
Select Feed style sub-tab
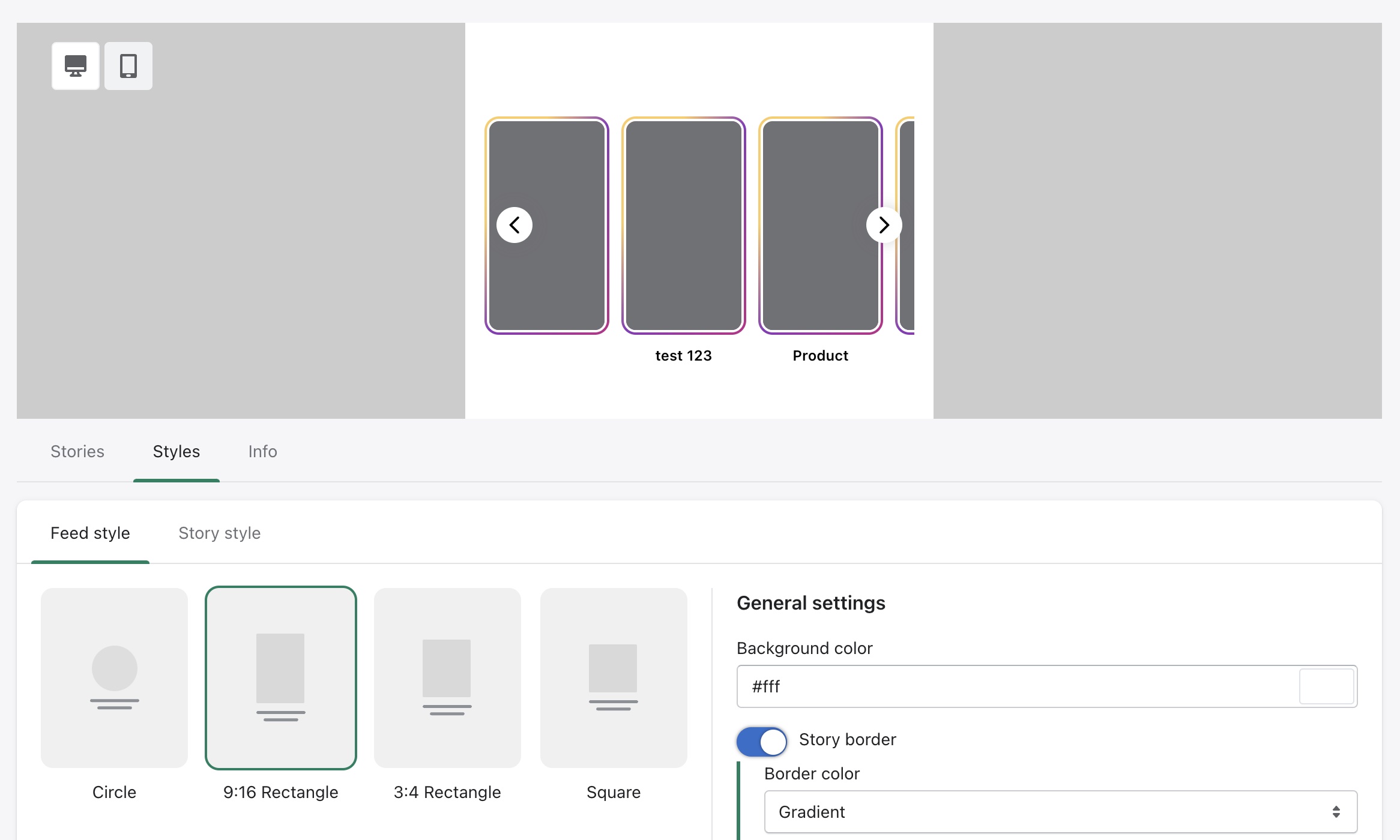tap(90, 533)
